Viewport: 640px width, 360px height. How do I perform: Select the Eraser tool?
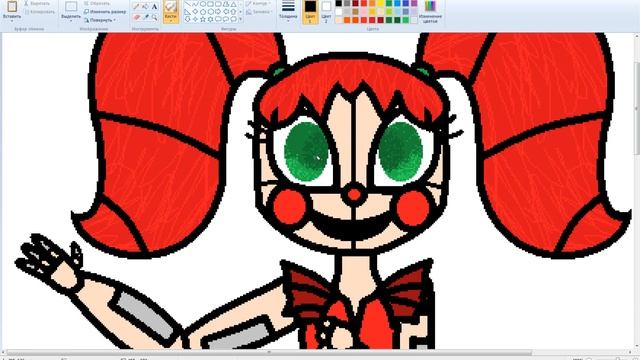coord(137,17)
